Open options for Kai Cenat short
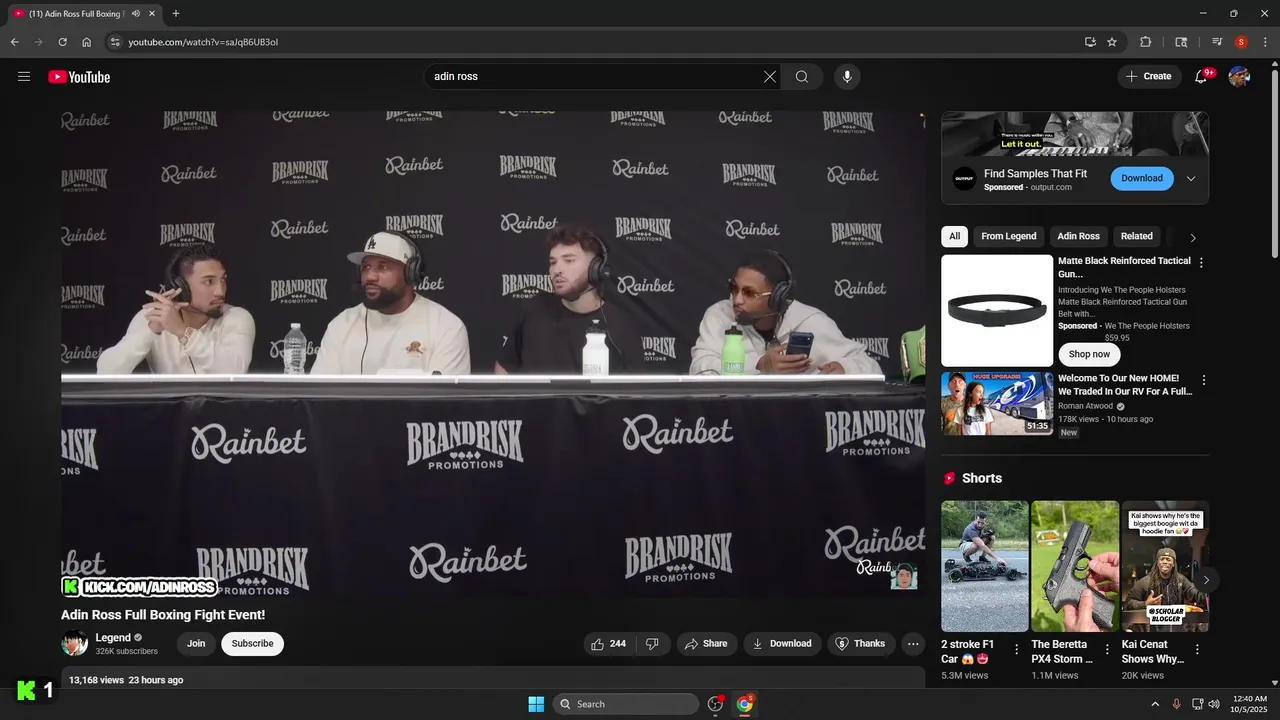 coord(1197,650)
